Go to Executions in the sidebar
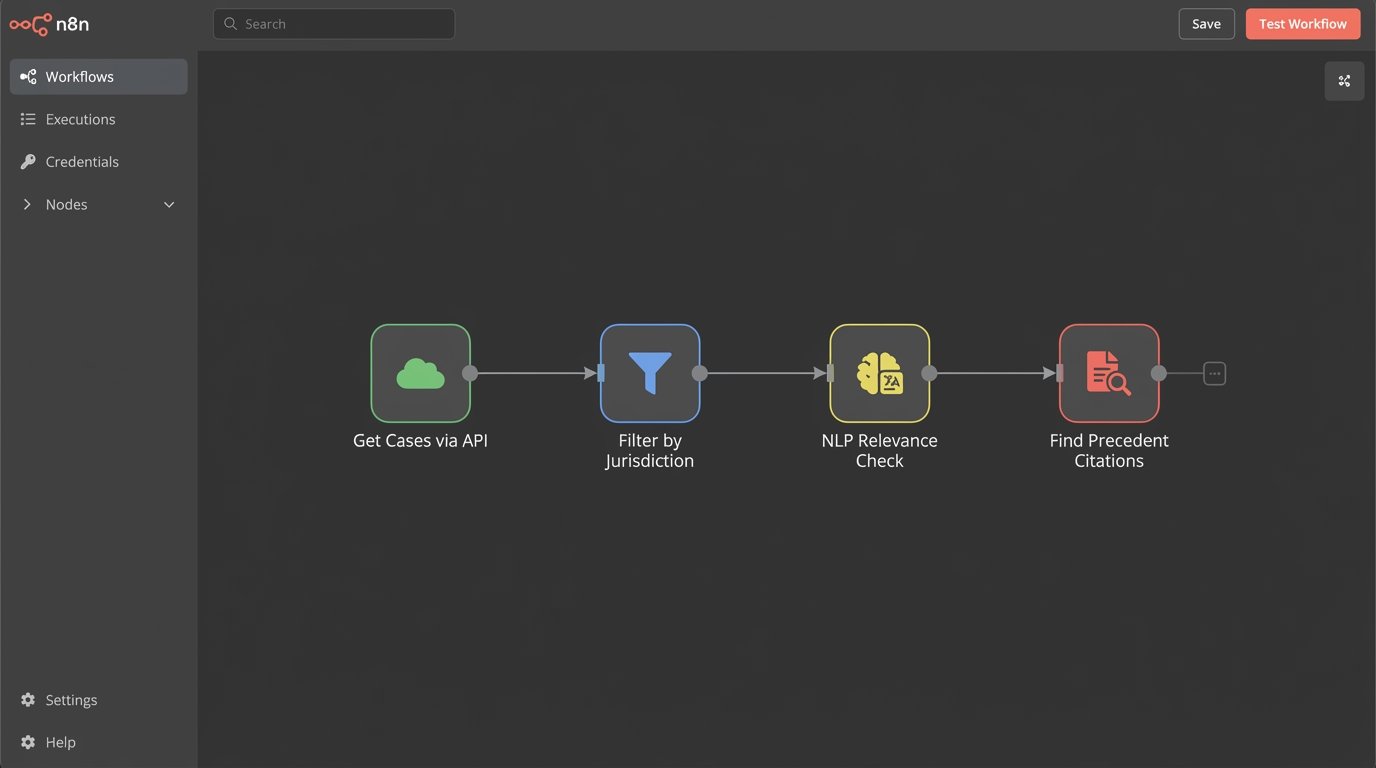 click(x=80, y=119)
